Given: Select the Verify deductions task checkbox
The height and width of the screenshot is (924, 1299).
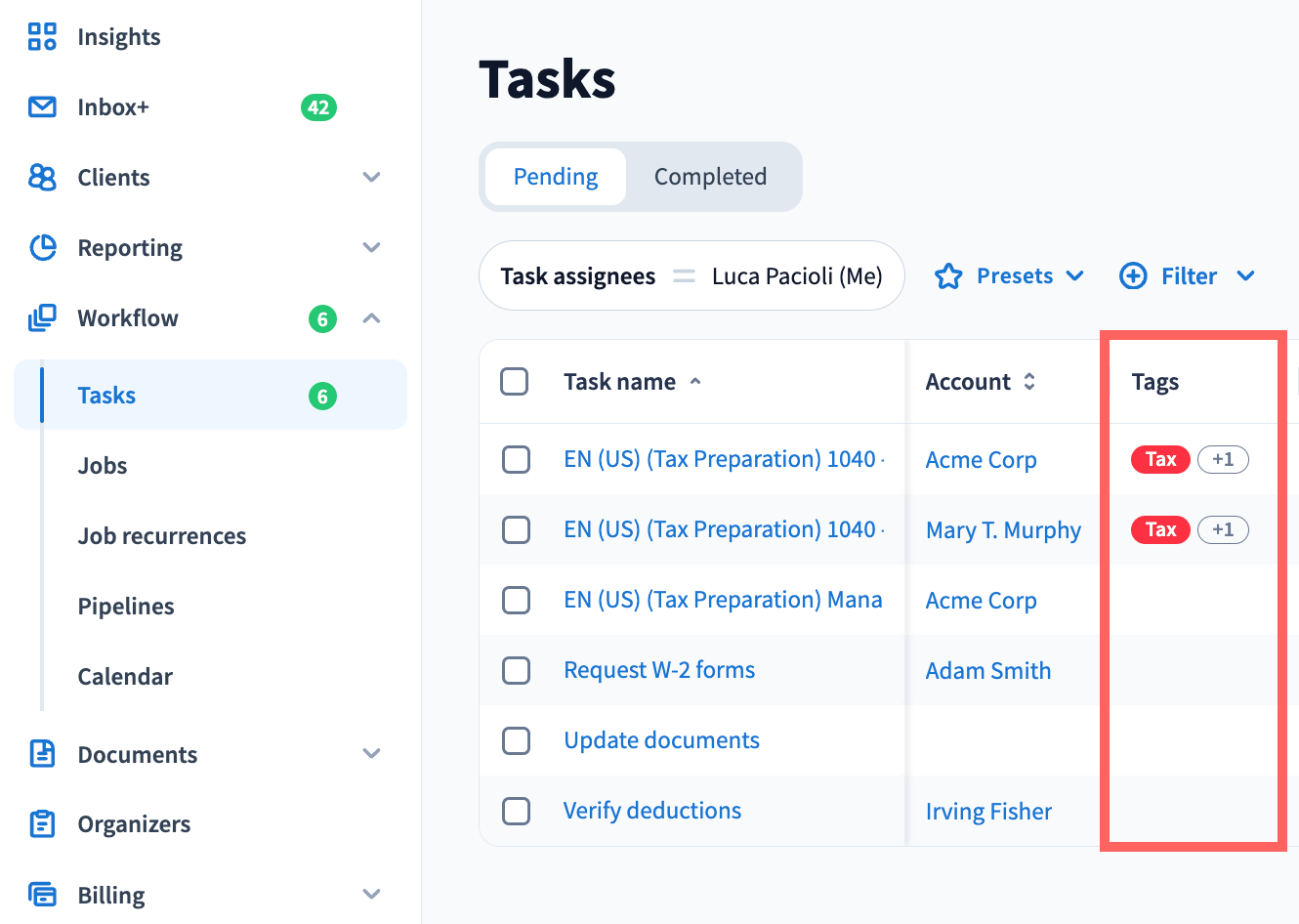Looking at the screenshot, I should point(516,811).
